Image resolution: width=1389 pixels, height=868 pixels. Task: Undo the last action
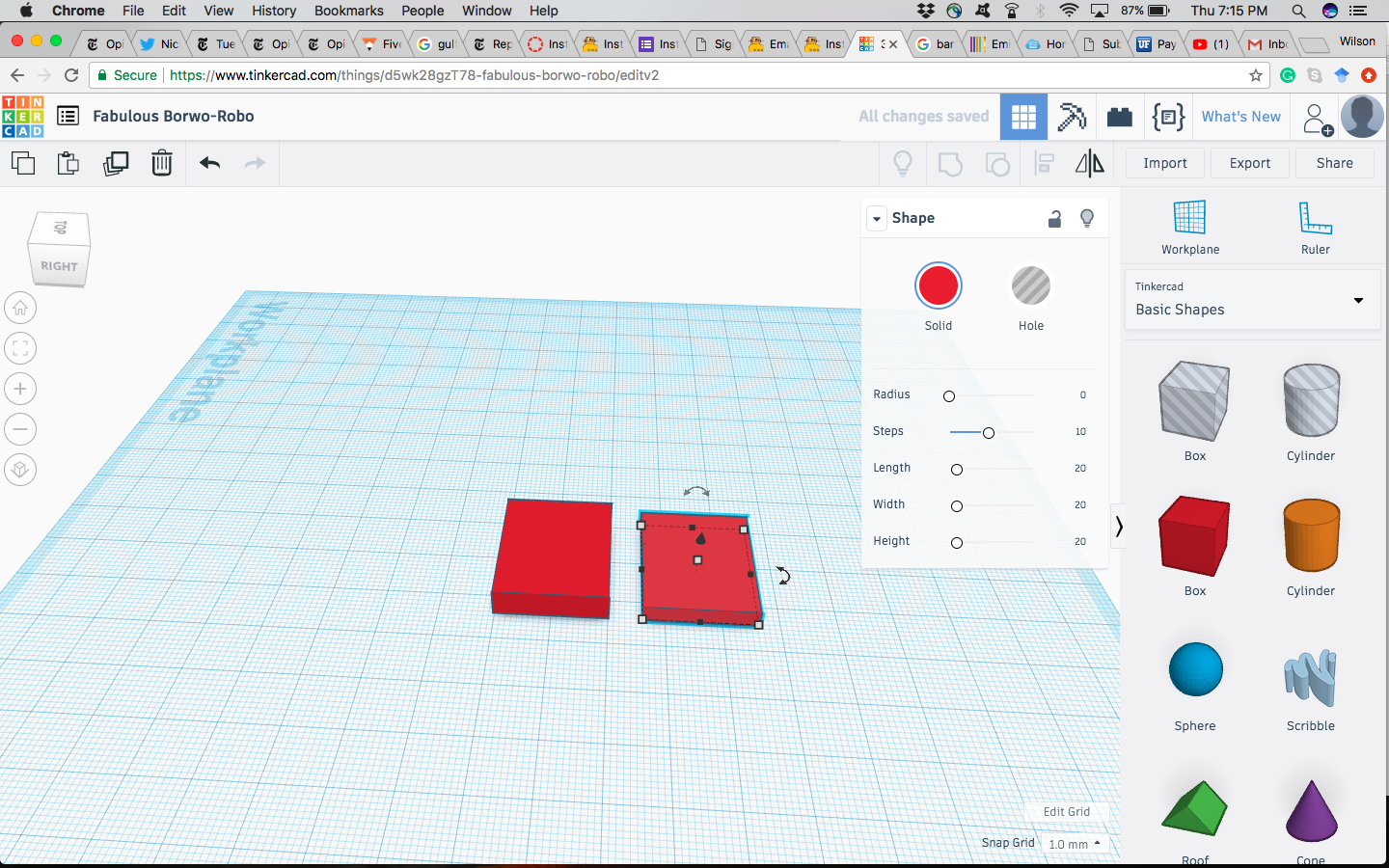(209, 163)
